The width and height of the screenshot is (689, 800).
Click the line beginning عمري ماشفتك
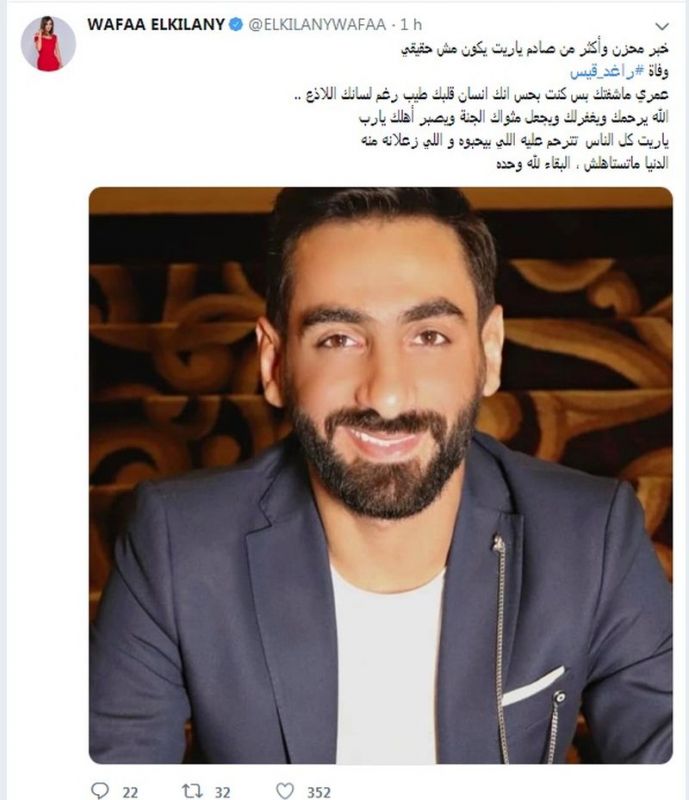coord(482,95)
